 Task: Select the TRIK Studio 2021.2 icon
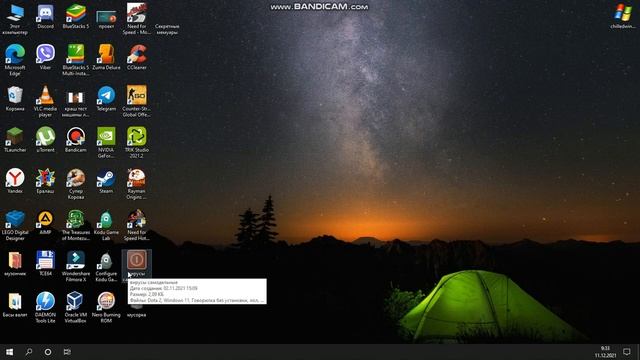pos(136,142)
